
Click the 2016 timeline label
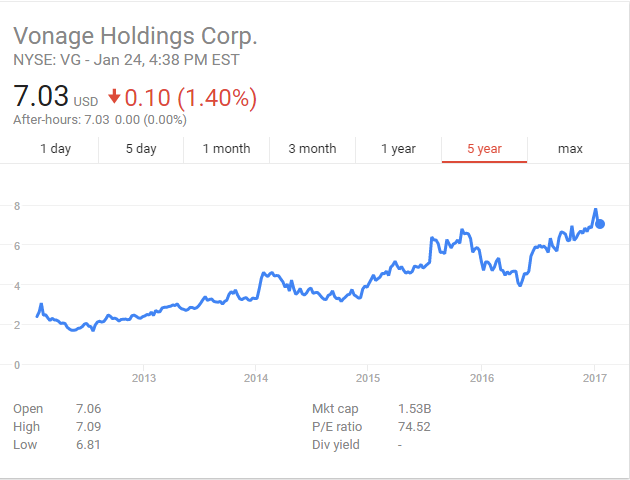[x=482, y=378]
